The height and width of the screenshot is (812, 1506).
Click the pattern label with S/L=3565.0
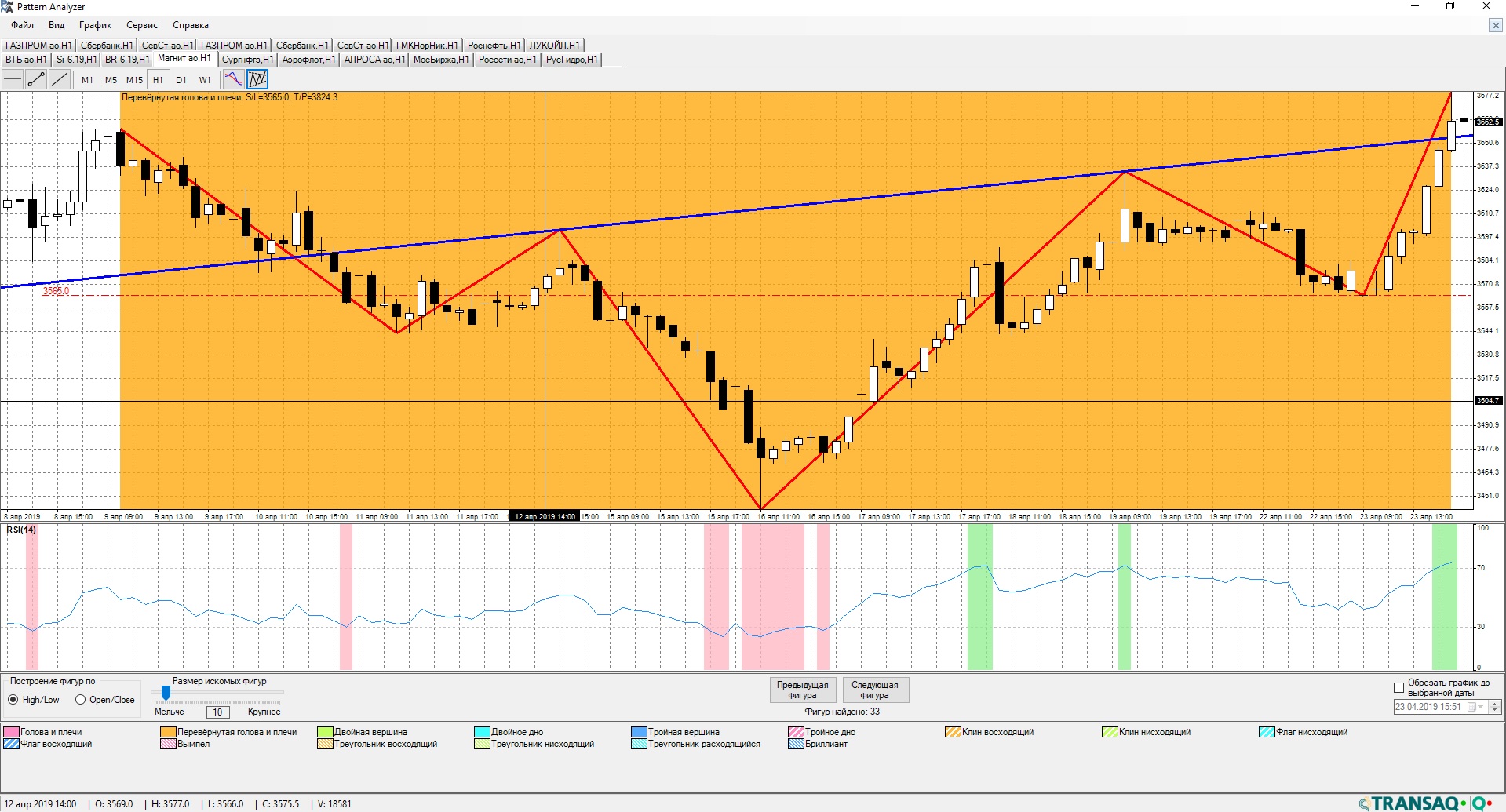tap(229, 97)
